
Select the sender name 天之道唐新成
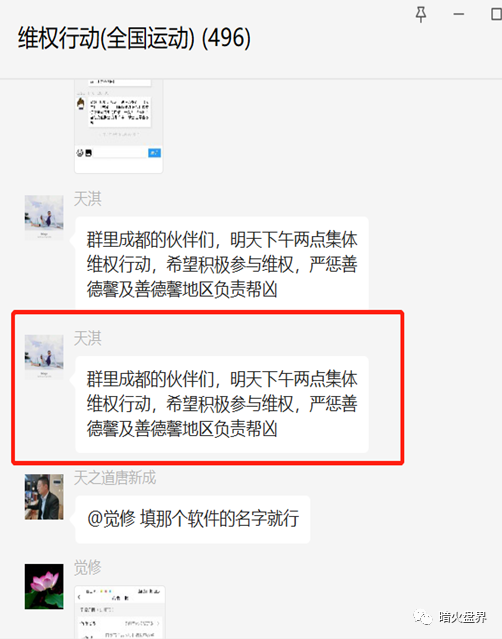115,478
